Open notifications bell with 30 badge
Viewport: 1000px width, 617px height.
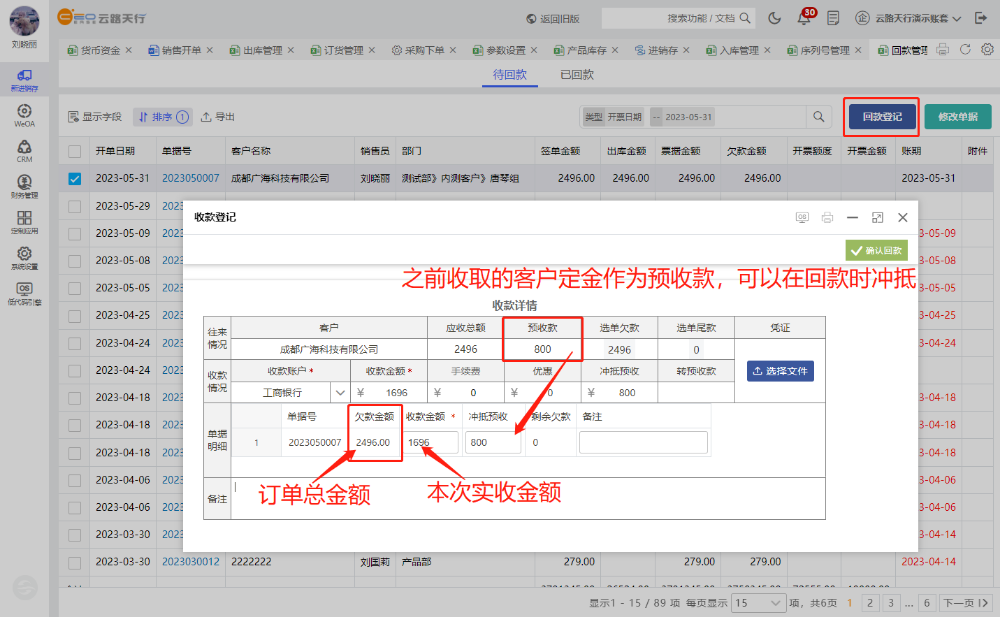pos(804,17)
